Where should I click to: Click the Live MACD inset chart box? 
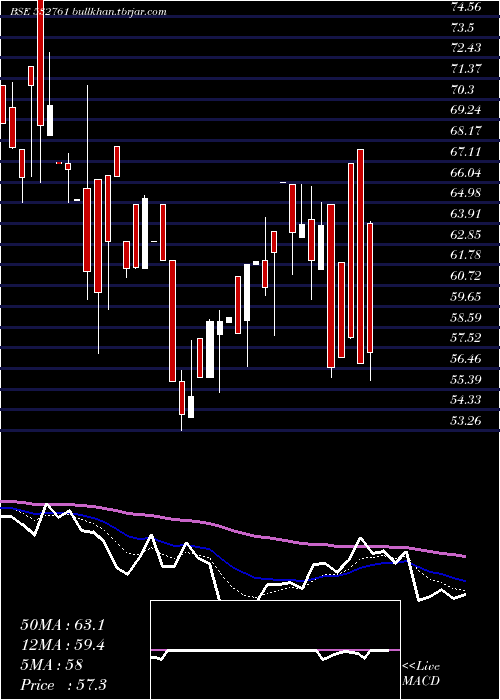tap(275, 650)
